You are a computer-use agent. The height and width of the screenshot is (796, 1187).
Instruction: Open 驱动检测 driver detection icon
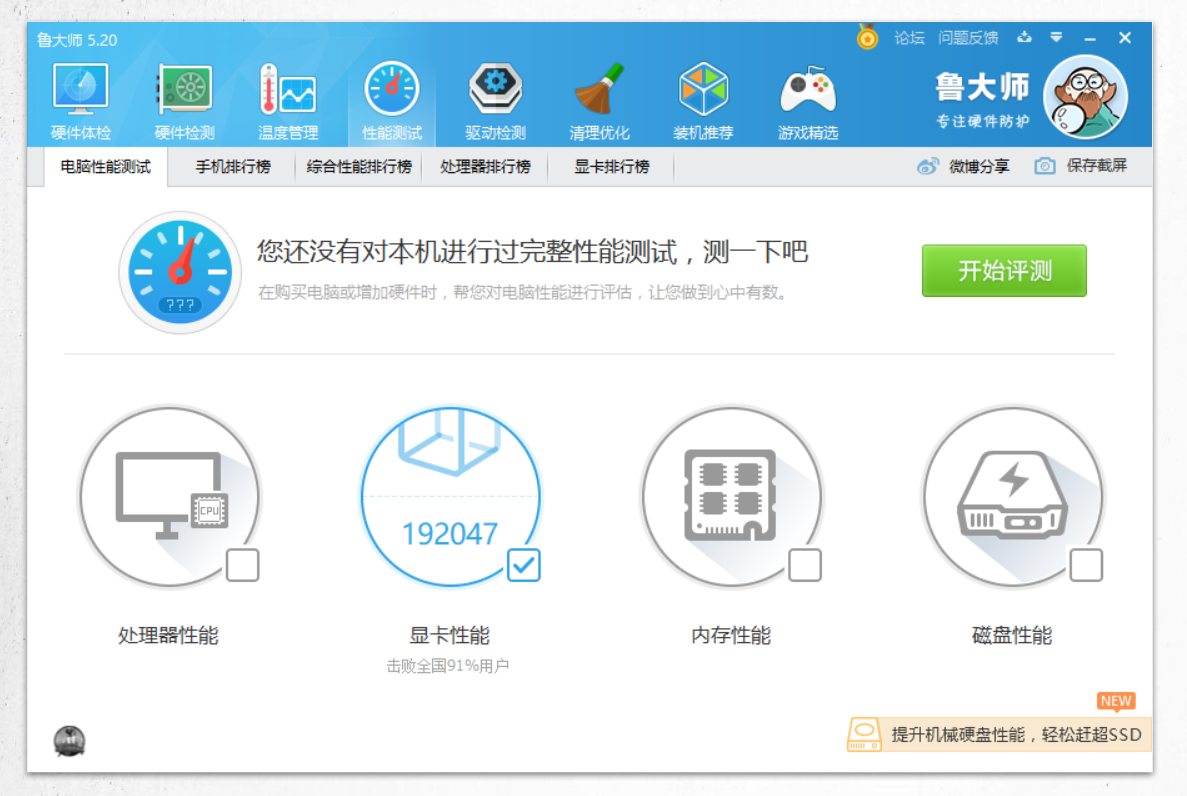tap(495, 89)
